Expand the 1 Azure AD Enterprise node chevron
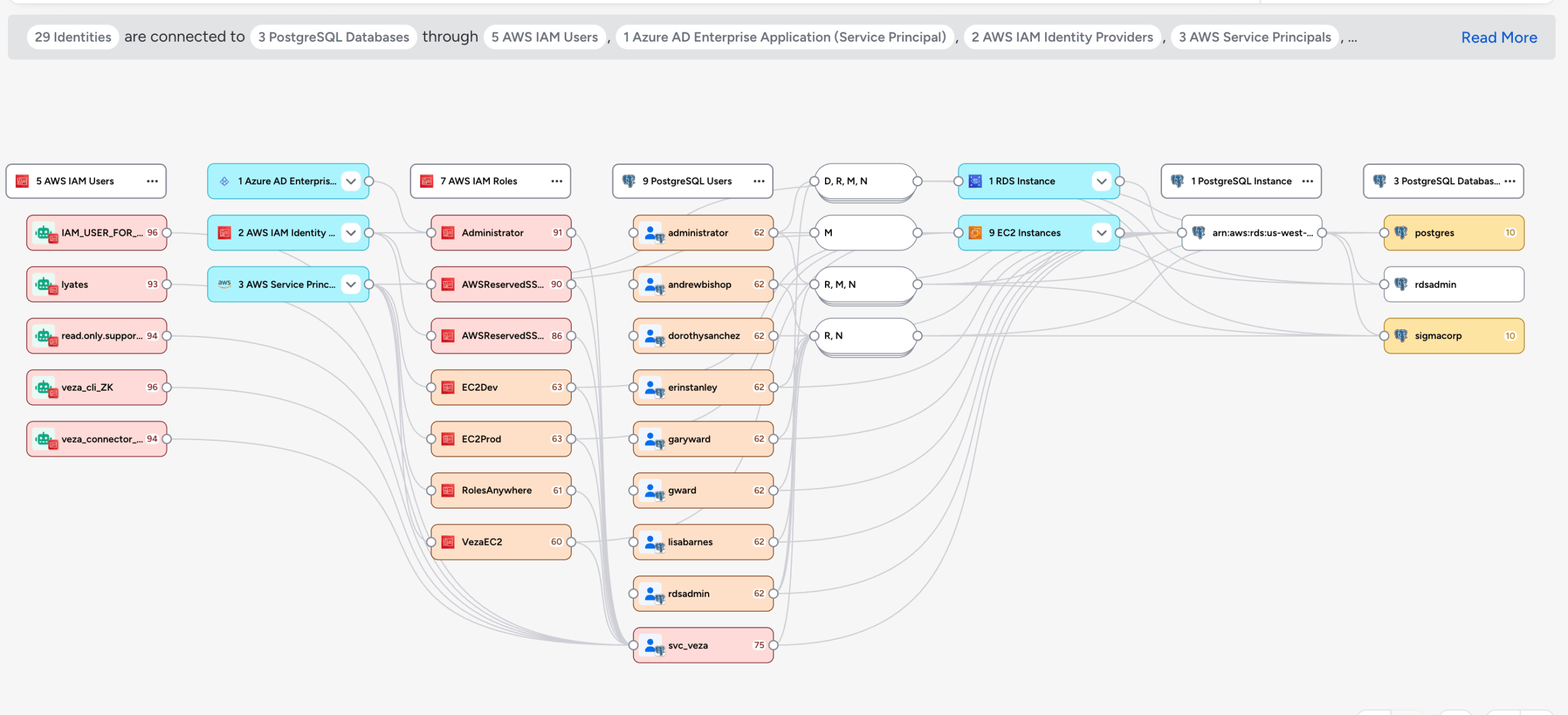This screenshot has width=1568, height=715. [x=351, y=181]
